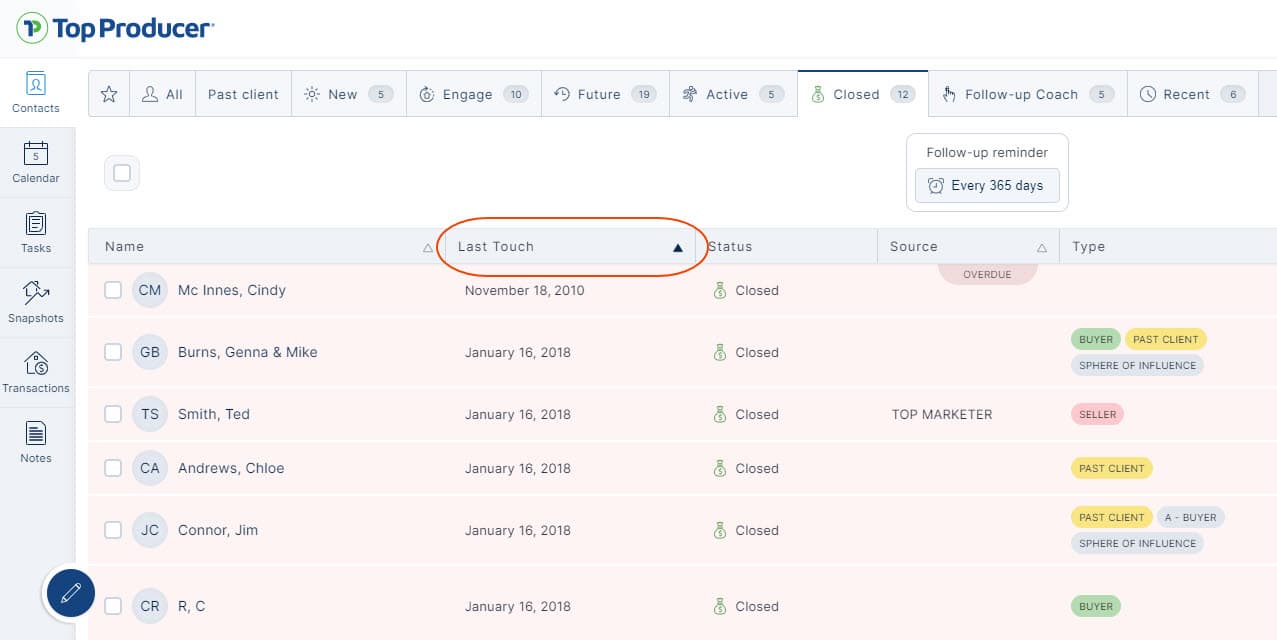Open the Calendar sidebar icon
The image size is (1277, 640).
(x=36, y=154)
